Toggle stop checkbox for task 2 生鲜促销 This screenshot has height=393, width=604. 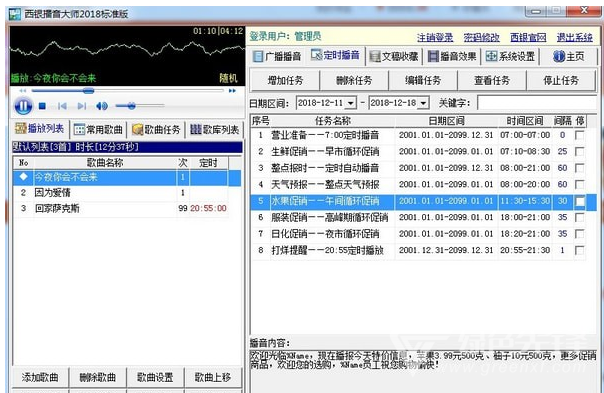[x=579, y=151]
